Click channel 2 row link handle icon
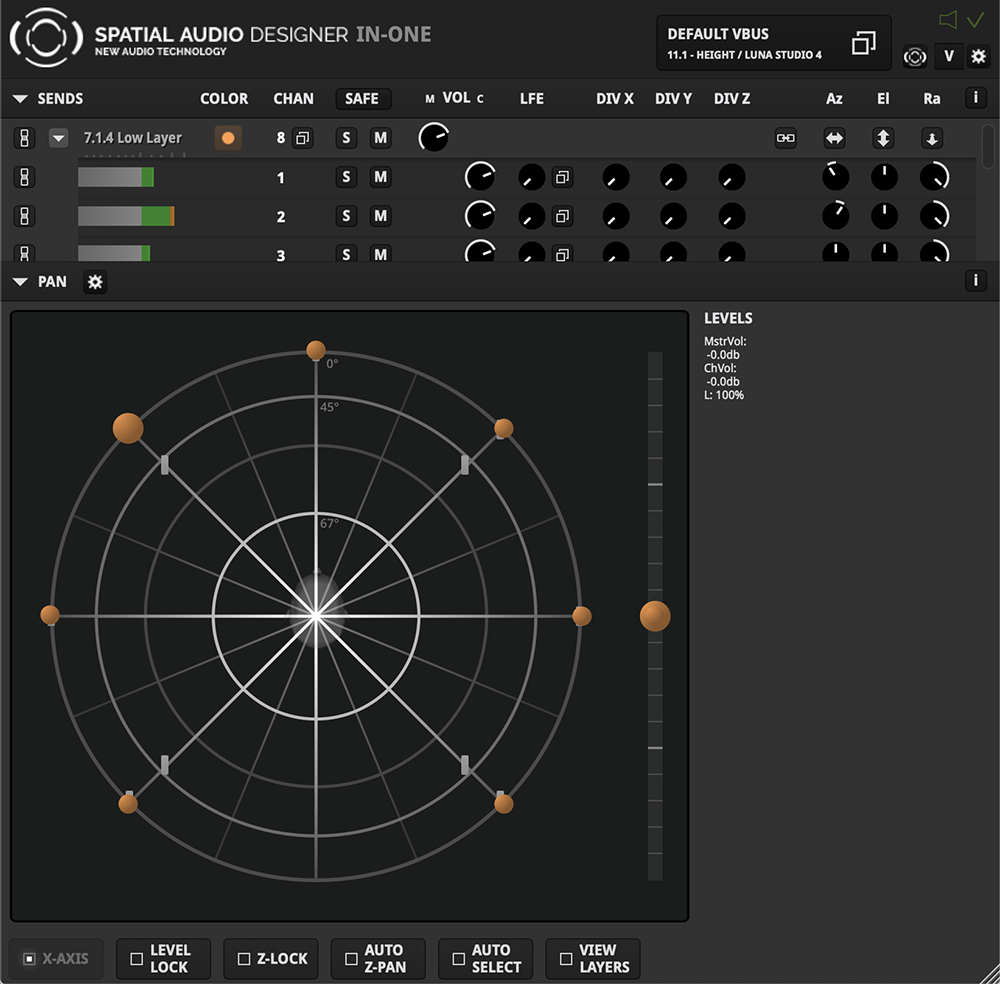Viewport: 1000px width, 1000px height. coord(24,216)
